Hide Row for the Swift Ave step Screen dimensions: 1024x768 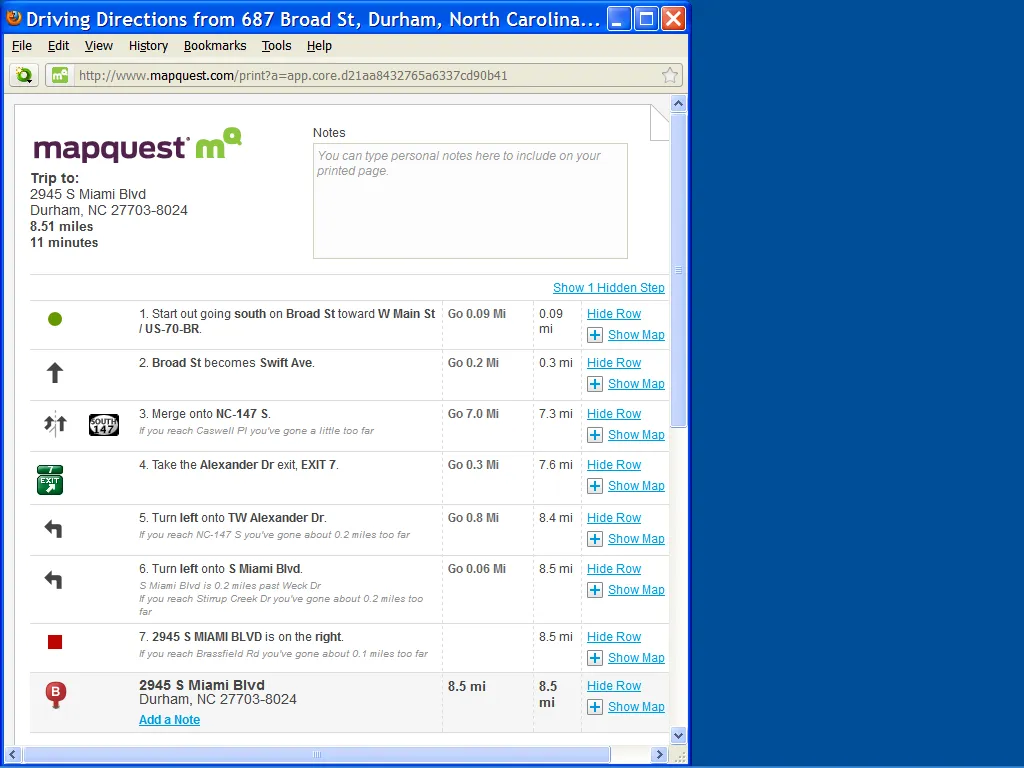pyautogui.click(x=613, y=363)
